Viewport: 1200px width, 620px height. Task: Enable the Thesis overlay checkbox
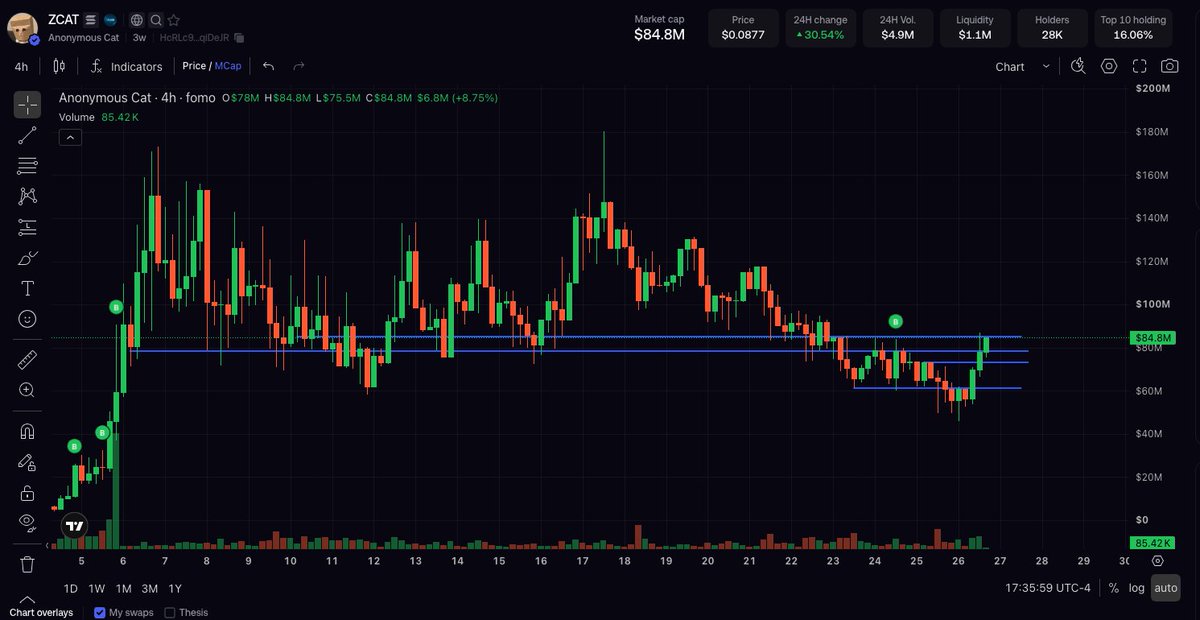coord(169,612)
